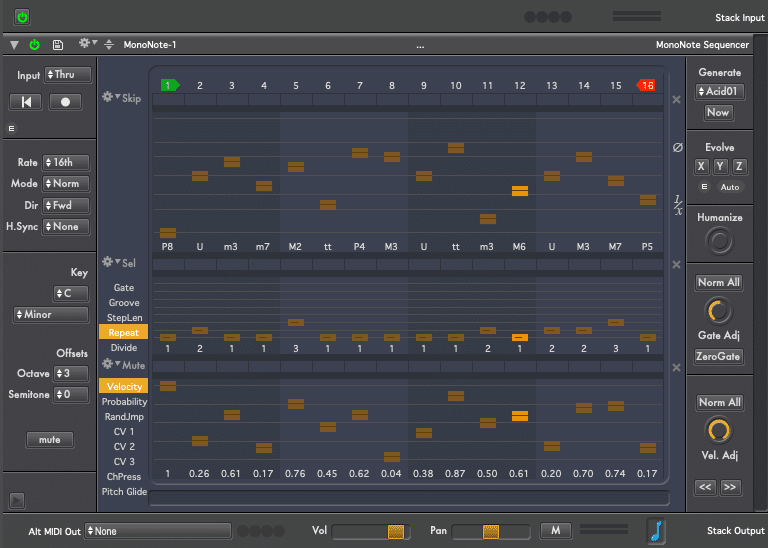Click the Evolve X button
The height and width of the screenshot is (548, 768).
click(x=701, y=167)
